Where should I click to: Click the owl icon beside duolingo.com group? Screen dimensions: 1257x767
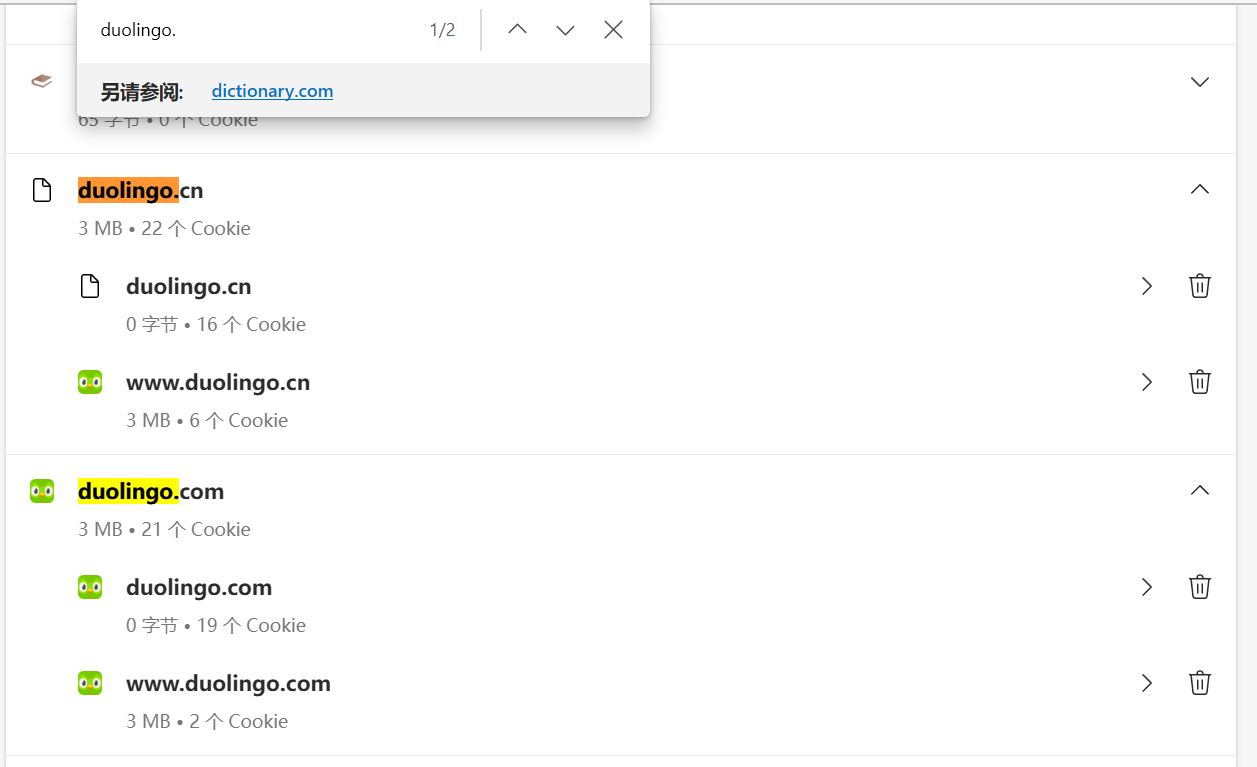click(41, 491)
